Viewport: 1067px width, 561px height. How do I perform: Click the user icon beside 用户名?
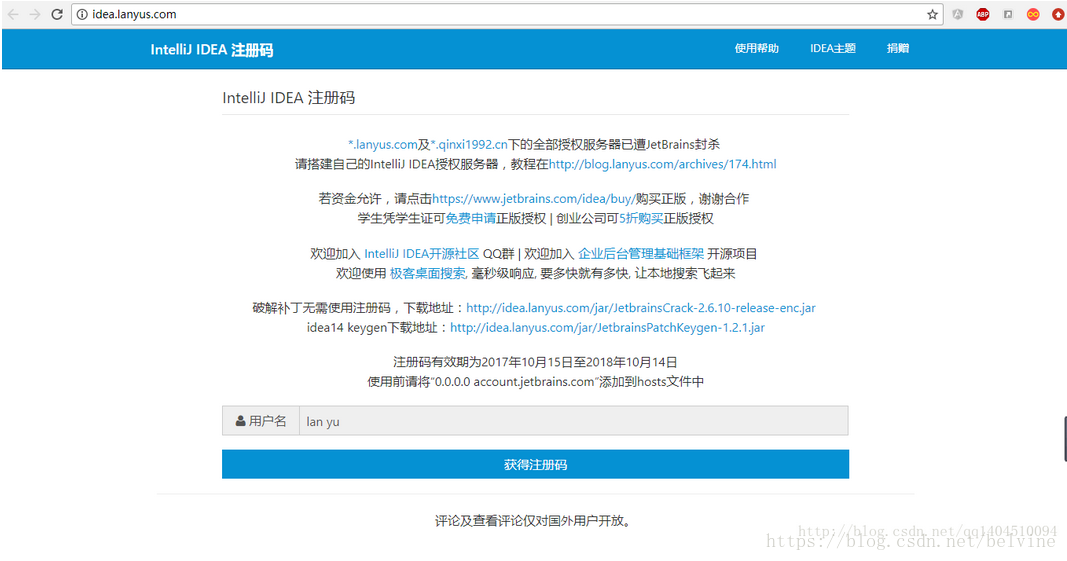(240, 421)
